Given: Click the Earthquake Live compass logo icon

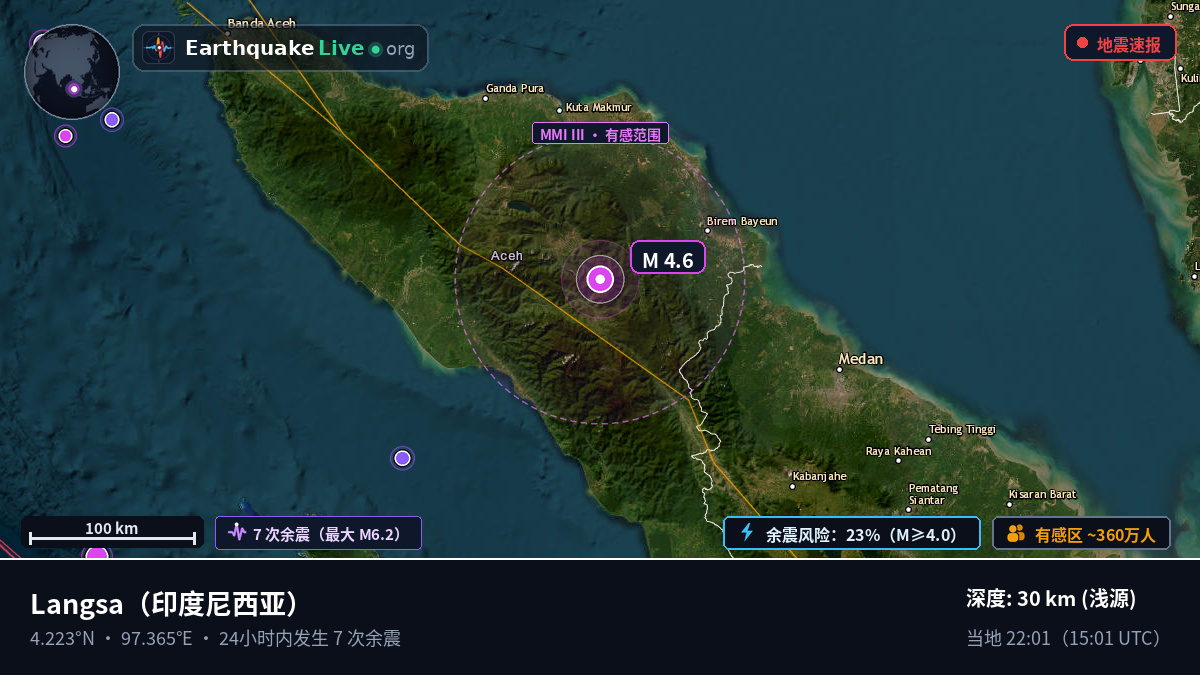Looking at the screenshot, I should pos(158,48).
